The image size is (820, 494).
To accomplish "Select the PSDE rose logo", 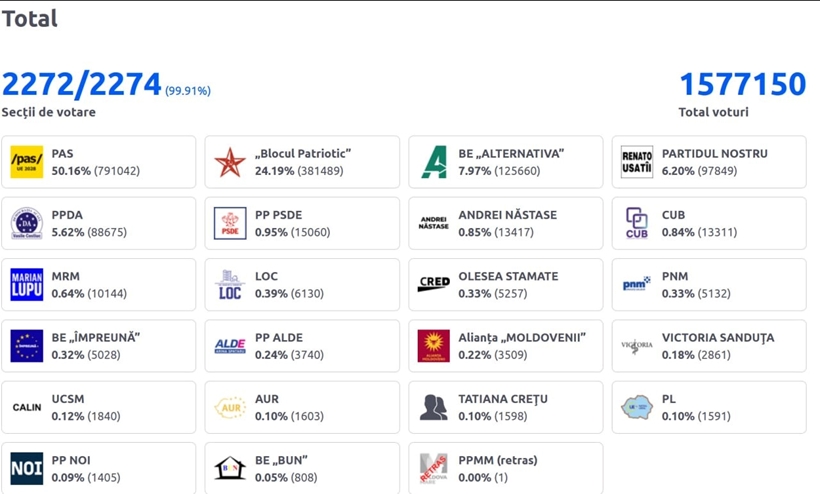I will pos(230,223).
